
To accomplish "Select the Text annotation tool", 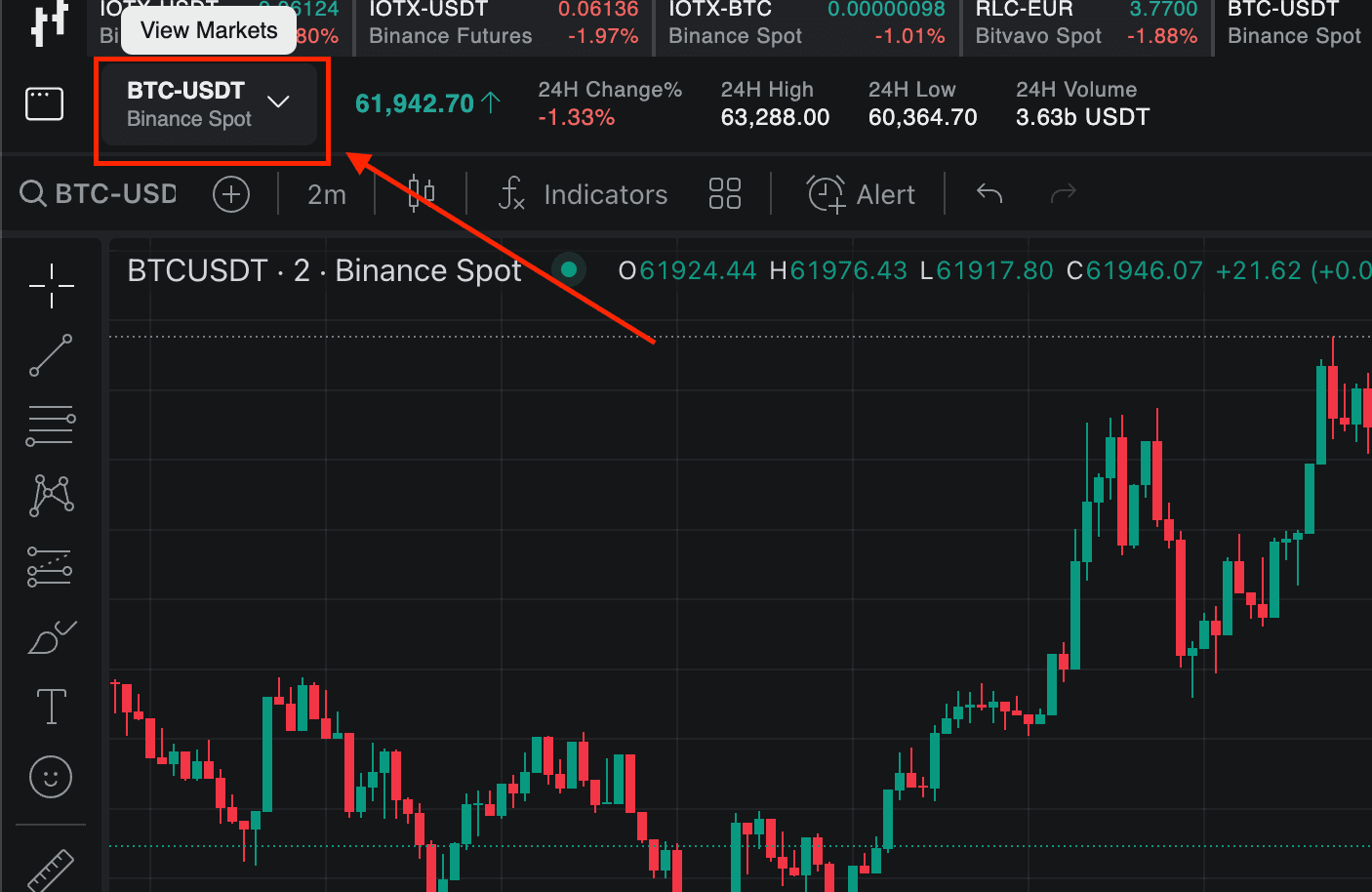I will (51, 707).
